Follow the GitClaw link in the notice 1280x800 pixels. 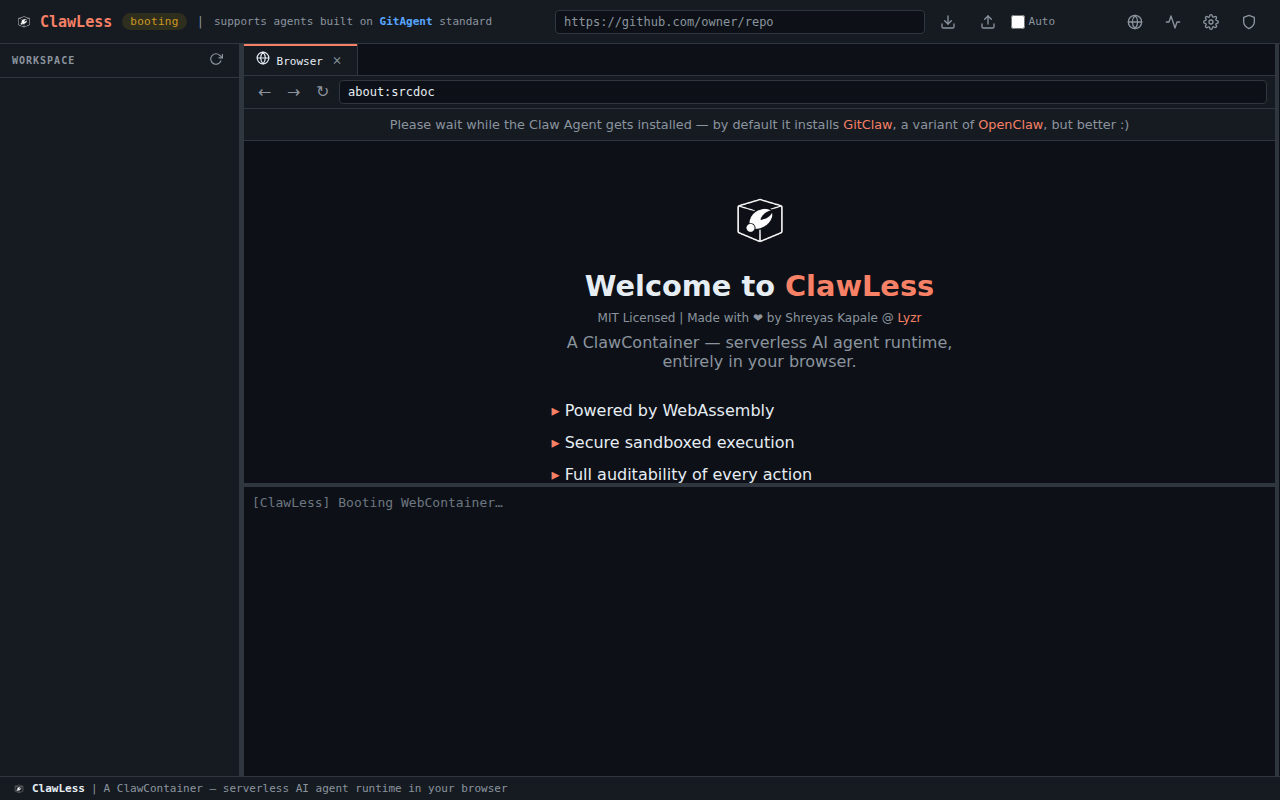point(868,125)
